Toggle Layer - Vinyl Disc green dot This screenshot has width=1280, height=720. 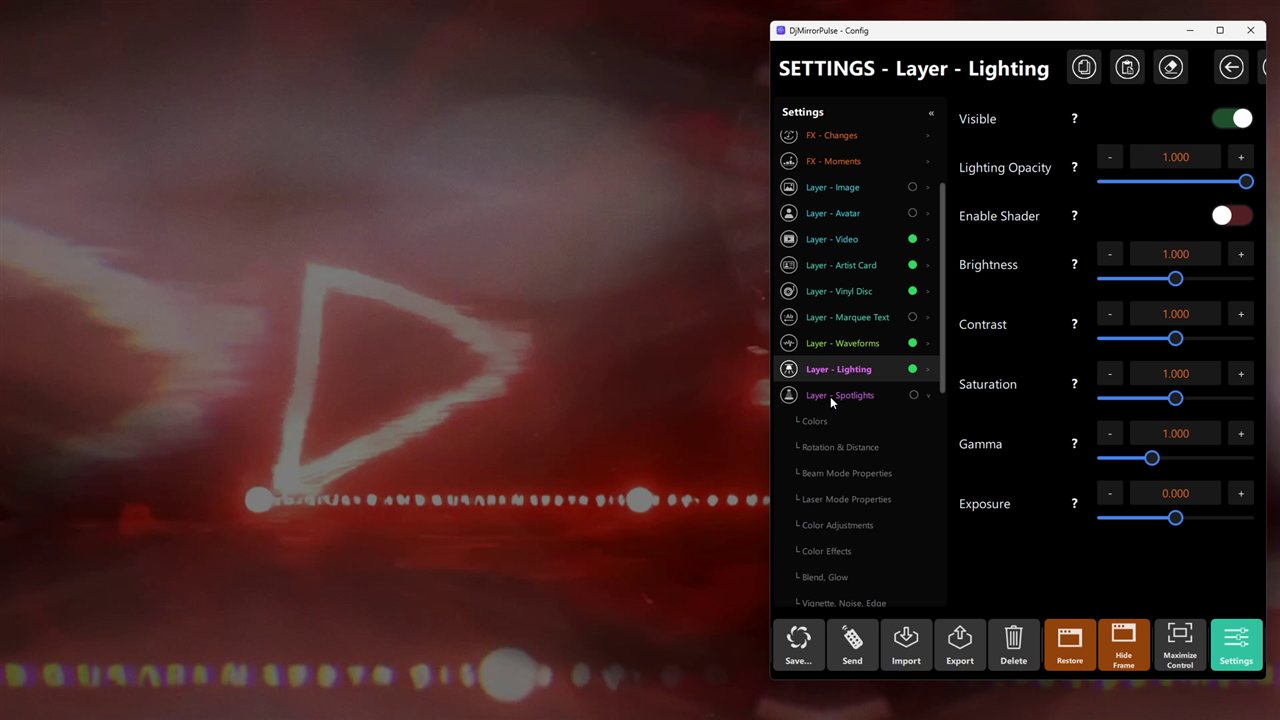pos(912,291)
